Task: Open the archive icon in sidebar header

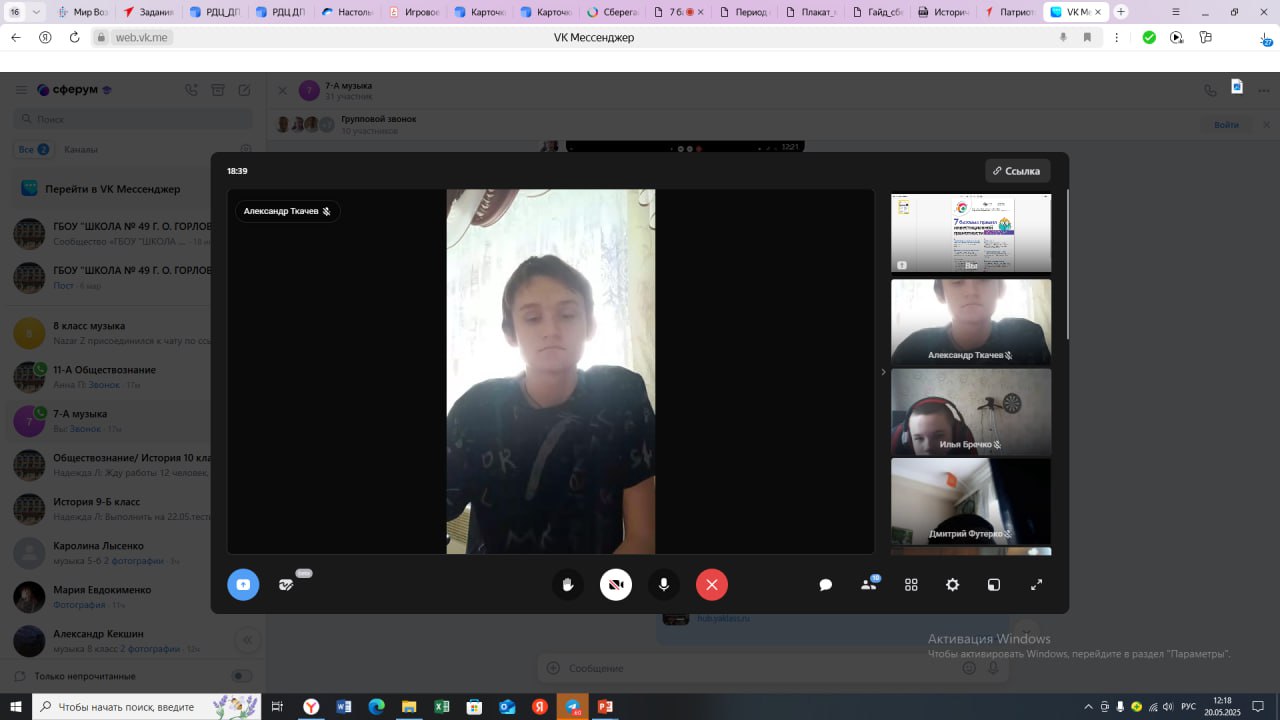Action: point(218,90)
